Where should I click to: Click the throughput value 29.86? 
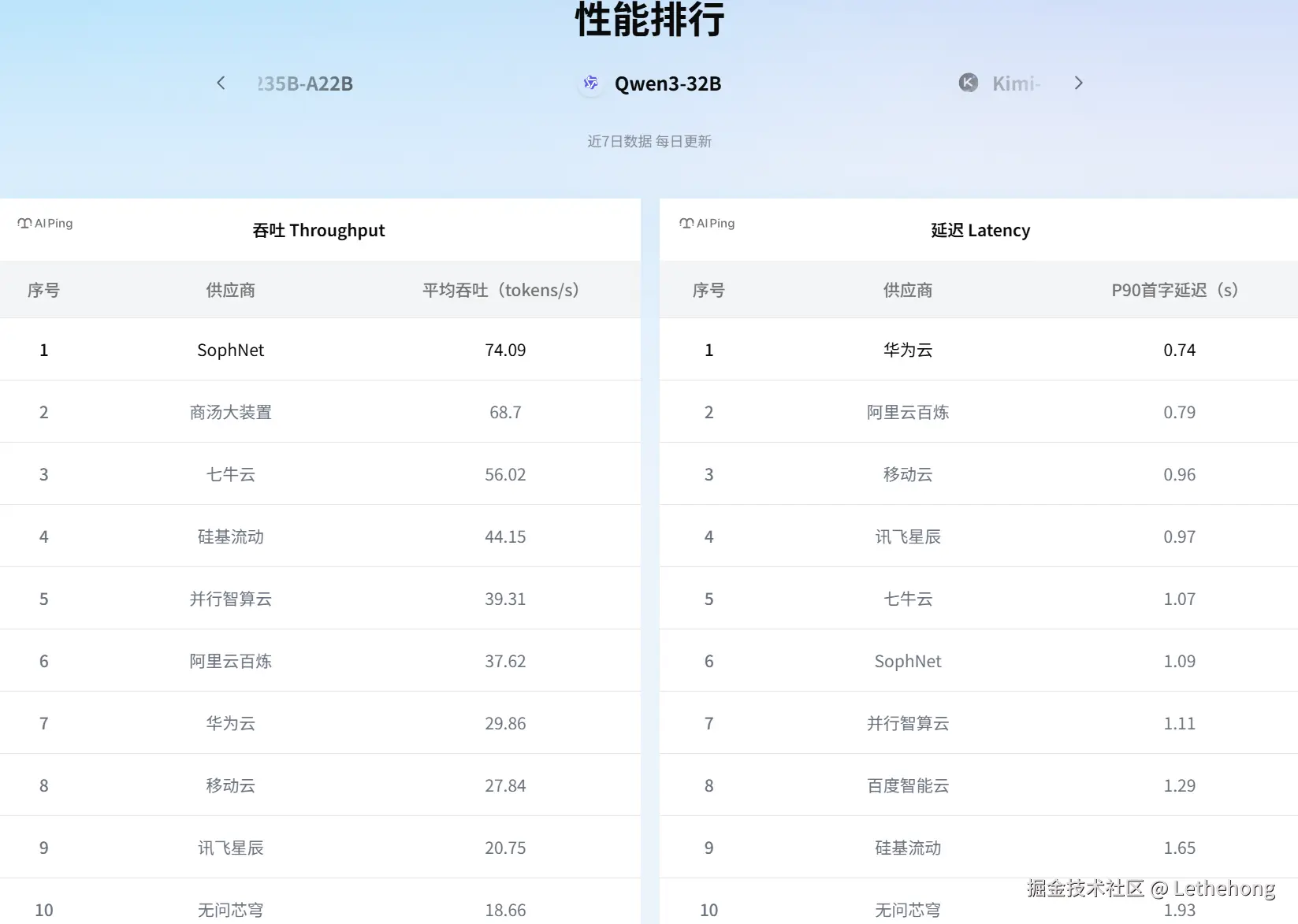[505, 723]
